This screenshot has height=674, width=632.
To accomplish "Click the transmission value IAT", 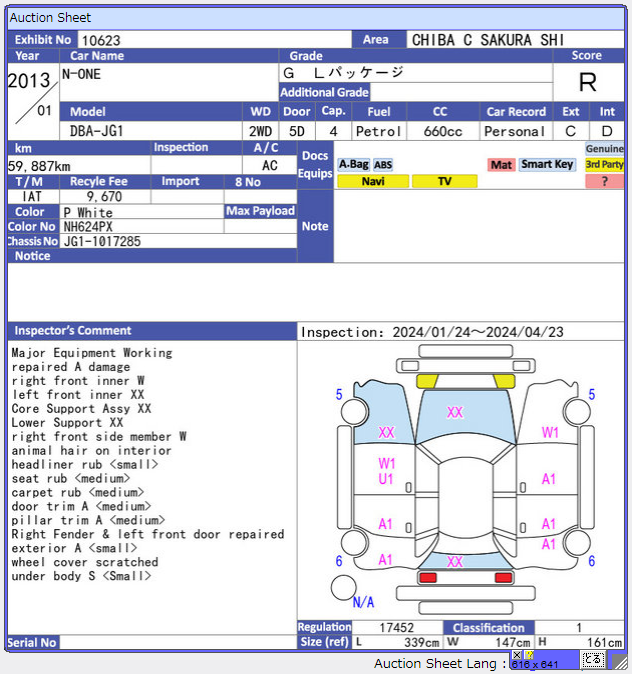I will 32,196.
